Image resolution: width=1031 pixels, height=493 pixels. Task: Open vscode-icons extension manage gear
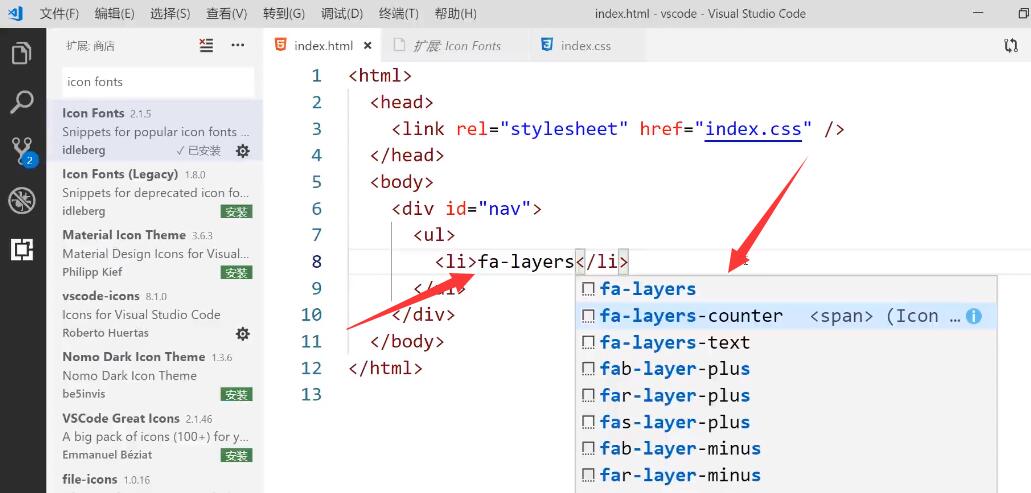click(243, 333)
